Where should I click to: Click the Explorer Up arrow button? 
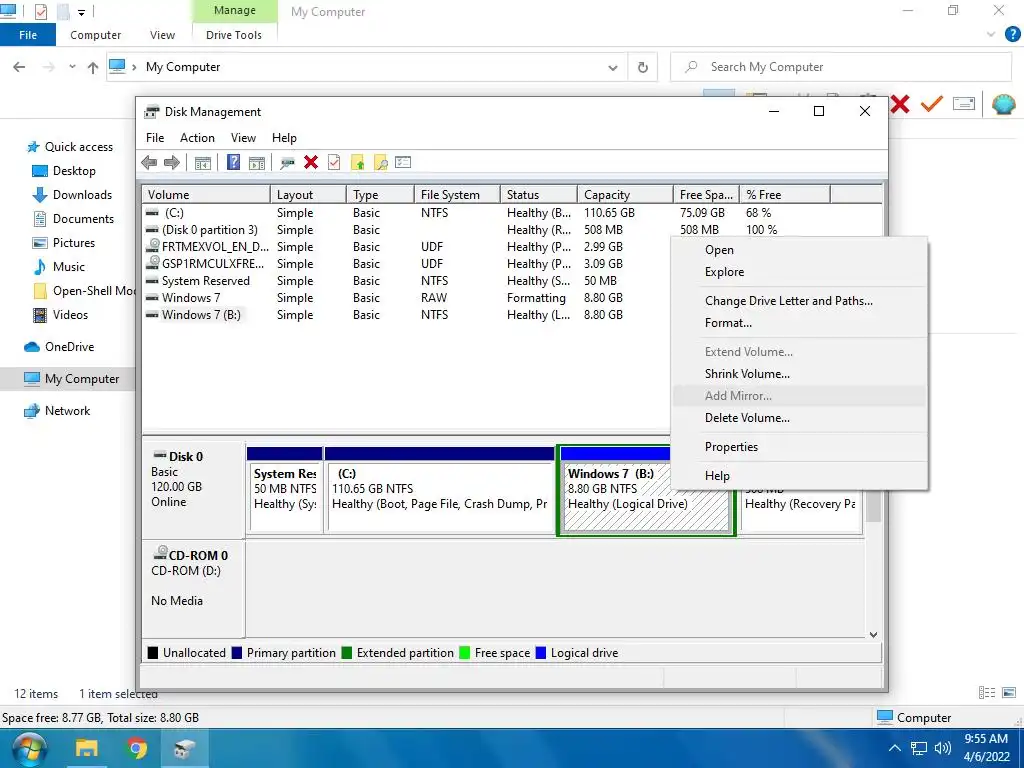(x=93, y=67)
